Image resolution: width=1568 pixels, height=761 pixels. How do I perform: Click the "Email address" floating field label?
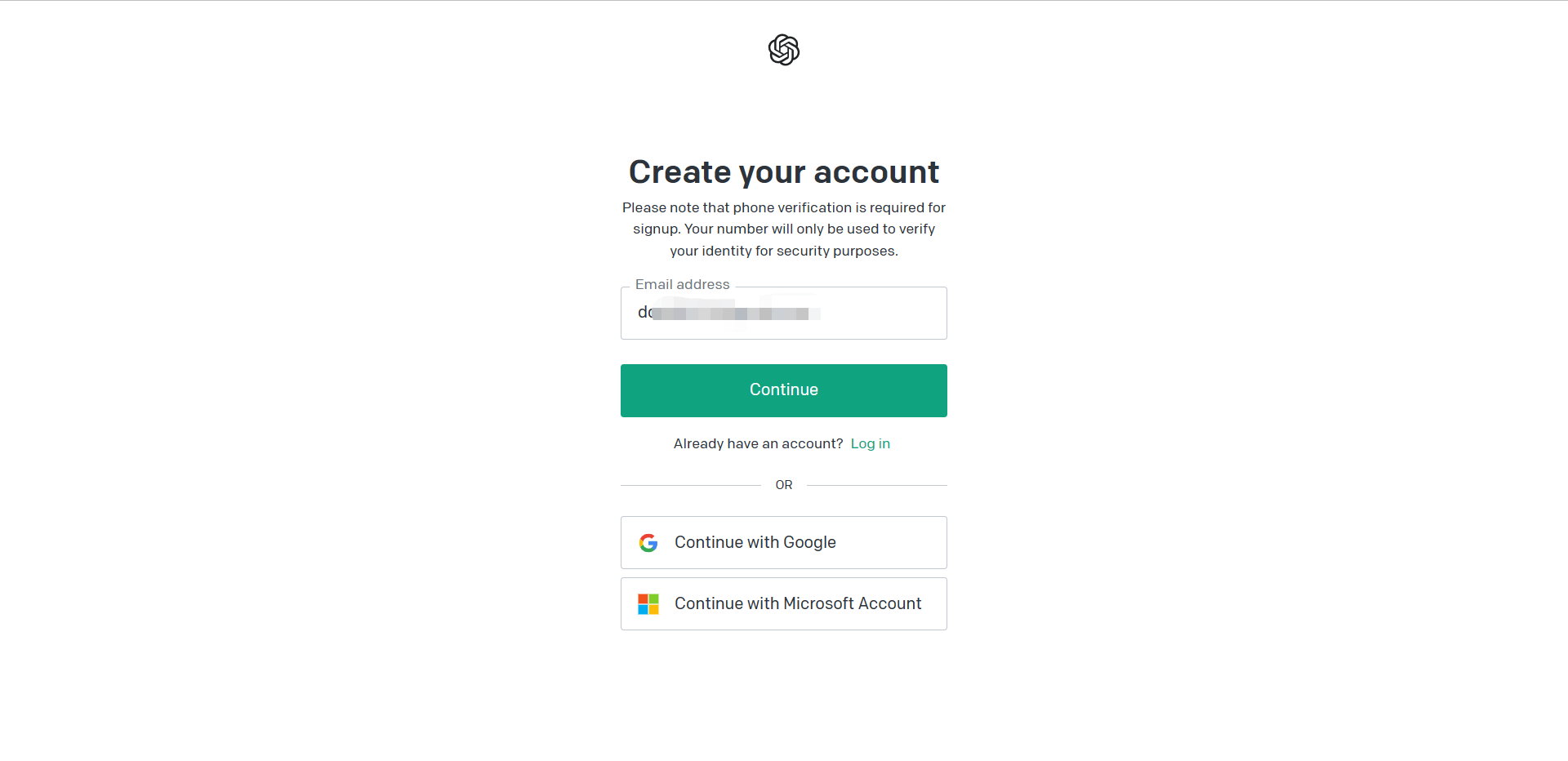pos(682,284)
